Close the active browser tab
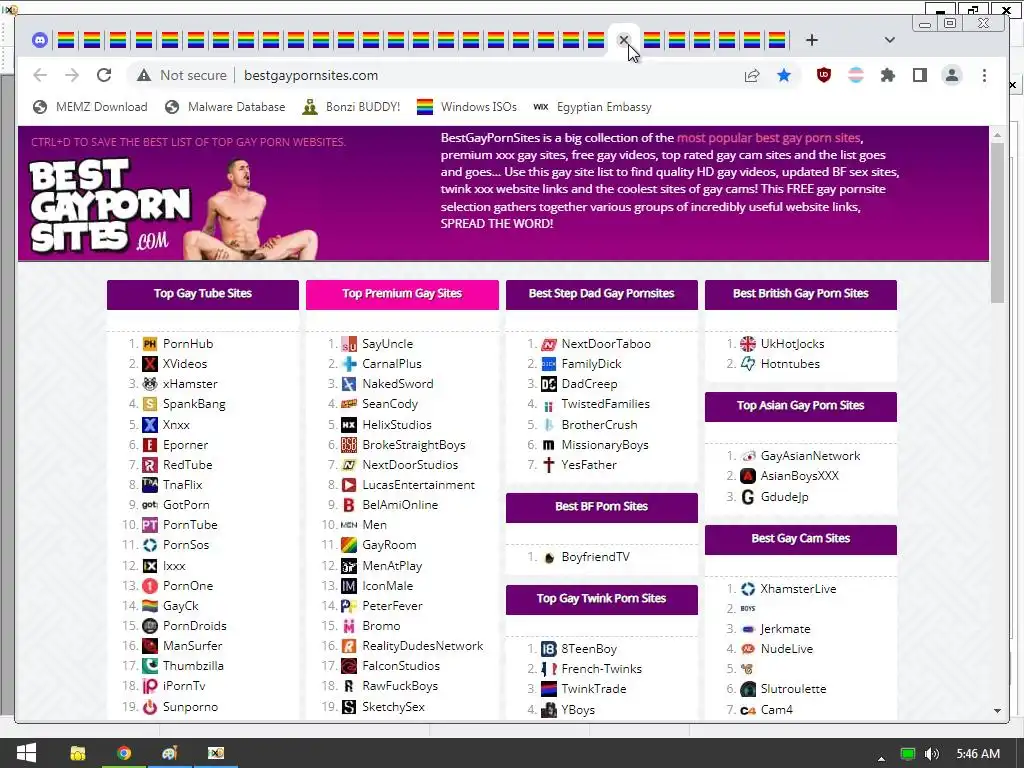The image size is (1024, 768). (x=624, y=40)
